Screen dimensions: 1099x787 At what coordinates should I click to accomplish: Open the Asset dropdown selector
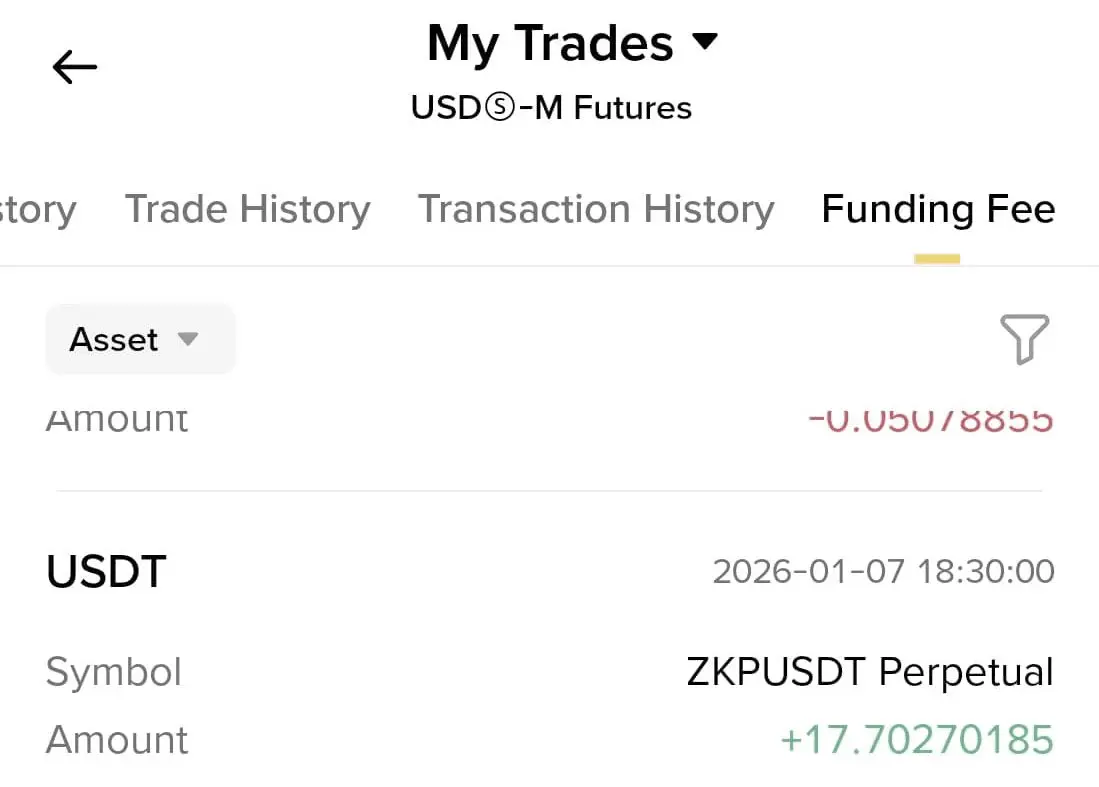[140, 340]
